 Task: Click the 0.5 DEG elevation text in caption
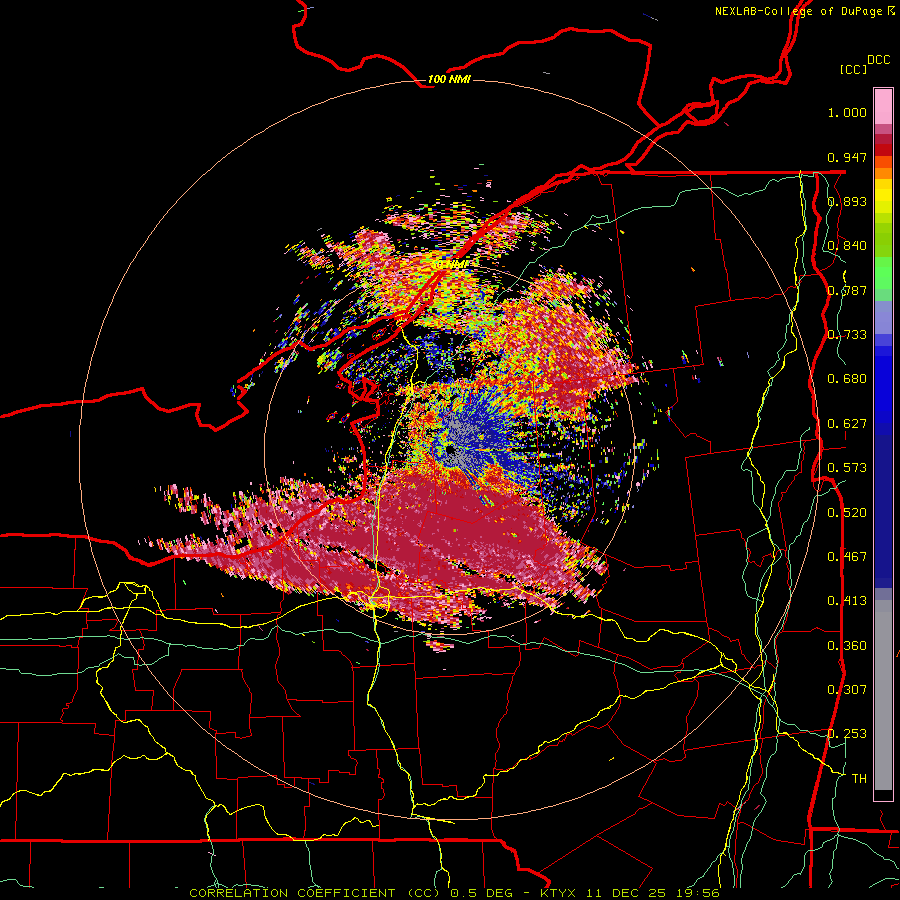click(480, 893)
